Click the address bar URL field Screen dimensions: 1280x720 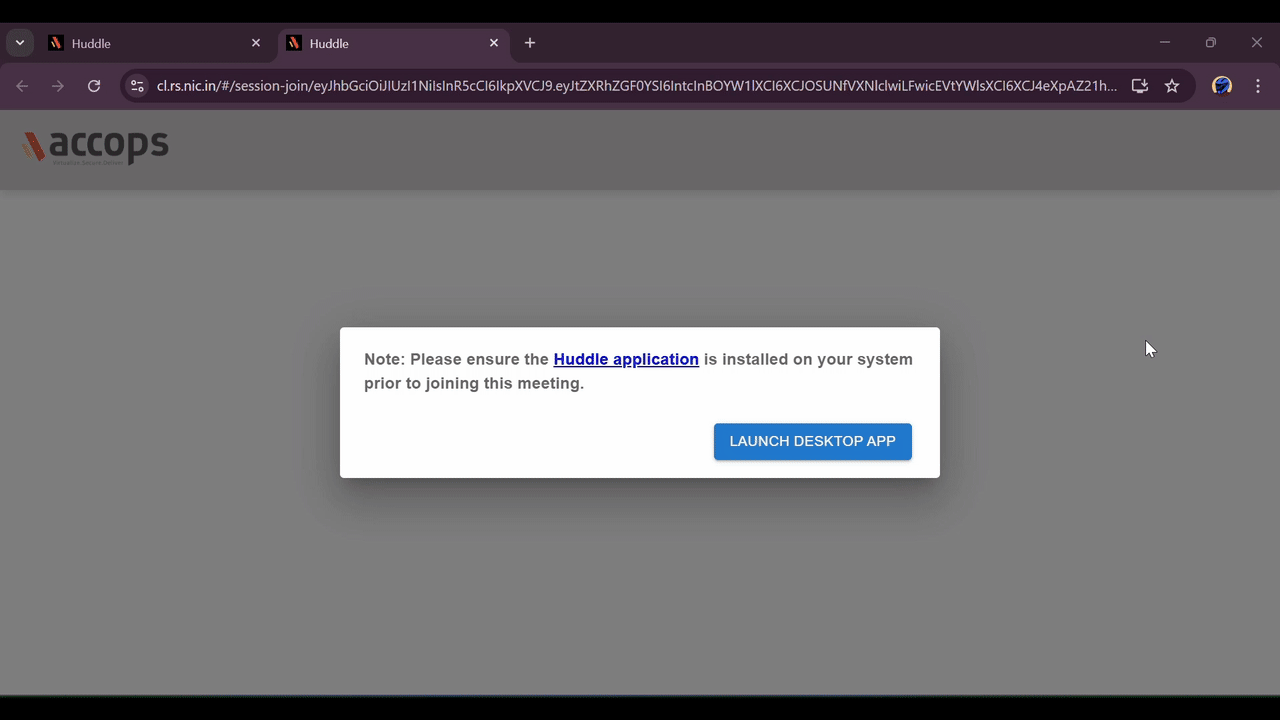pos(636,86)
